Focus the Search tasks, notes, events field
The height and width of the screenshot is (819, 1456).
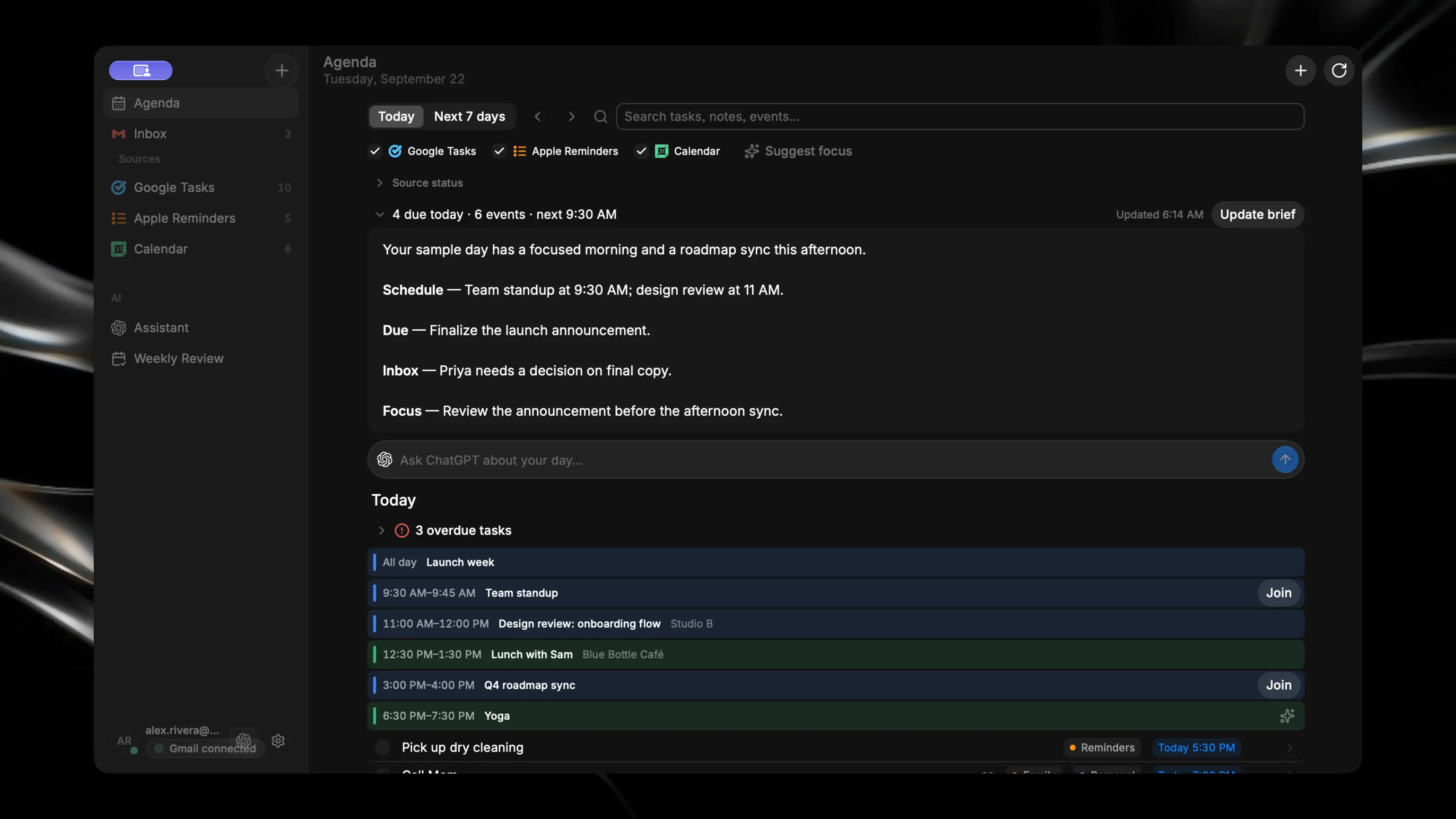960,116
